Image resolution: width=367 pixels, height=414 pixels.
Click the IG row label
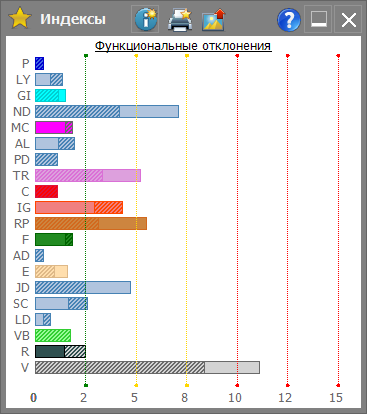pos(24,208)
